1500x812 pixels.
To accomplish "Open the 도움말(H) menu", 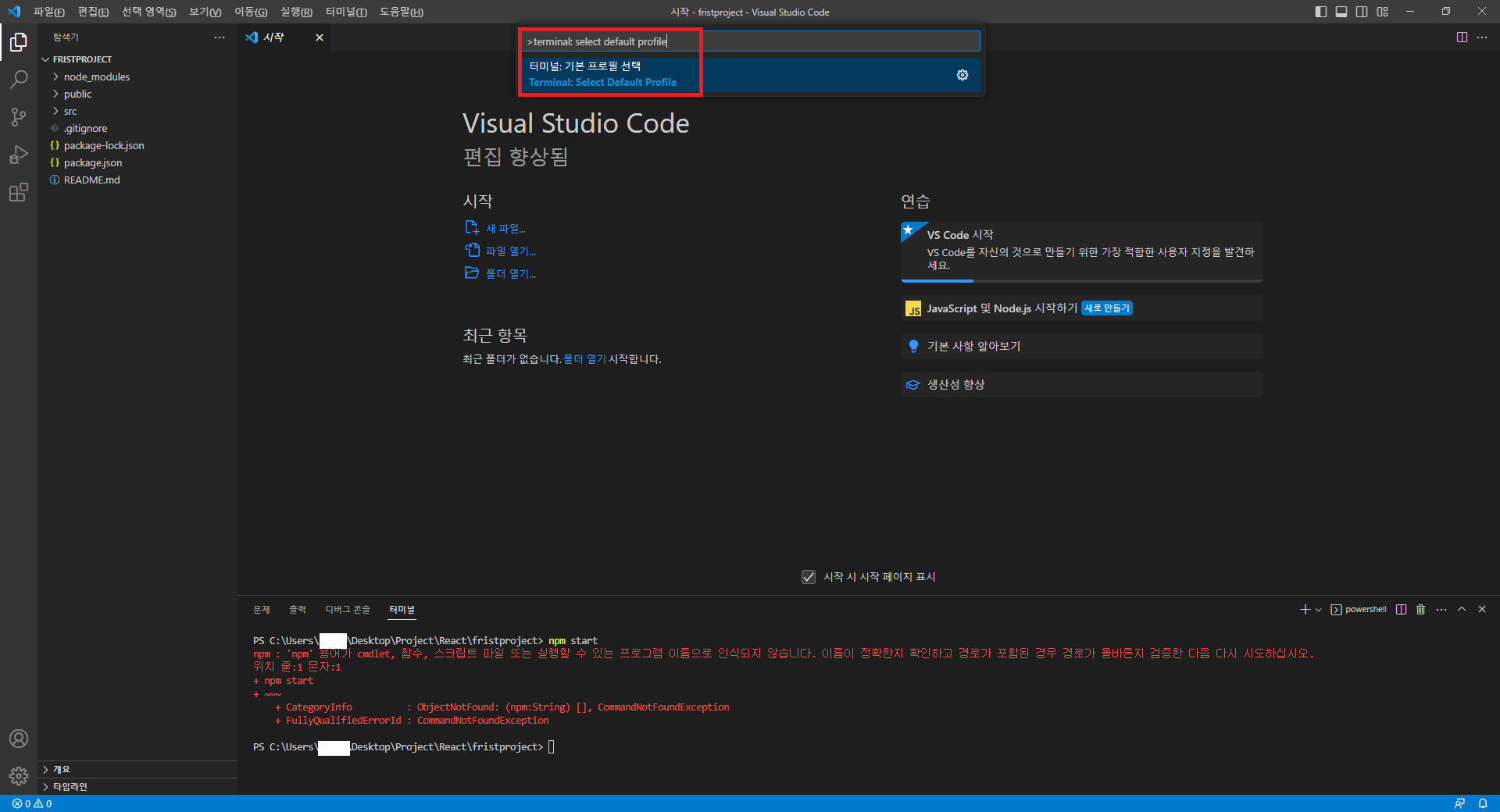I will click(x=402, y=12).
